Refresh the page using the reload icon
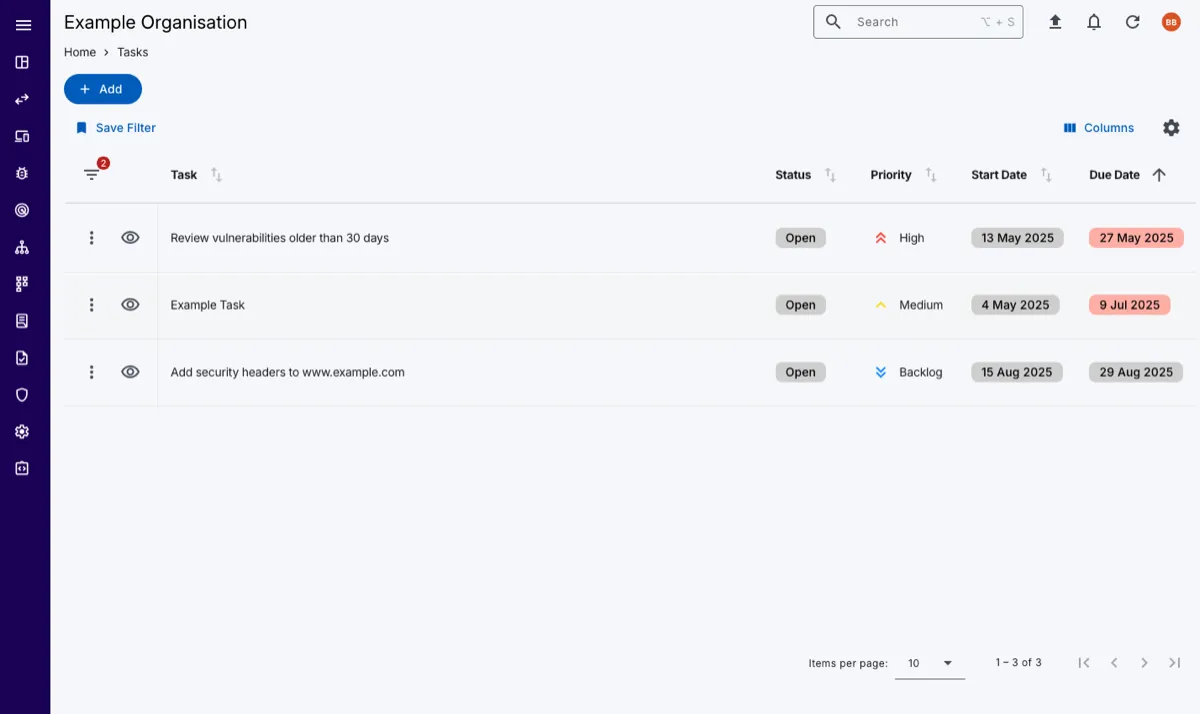Screen dimensions: 1200x714 coord(1132,22)
